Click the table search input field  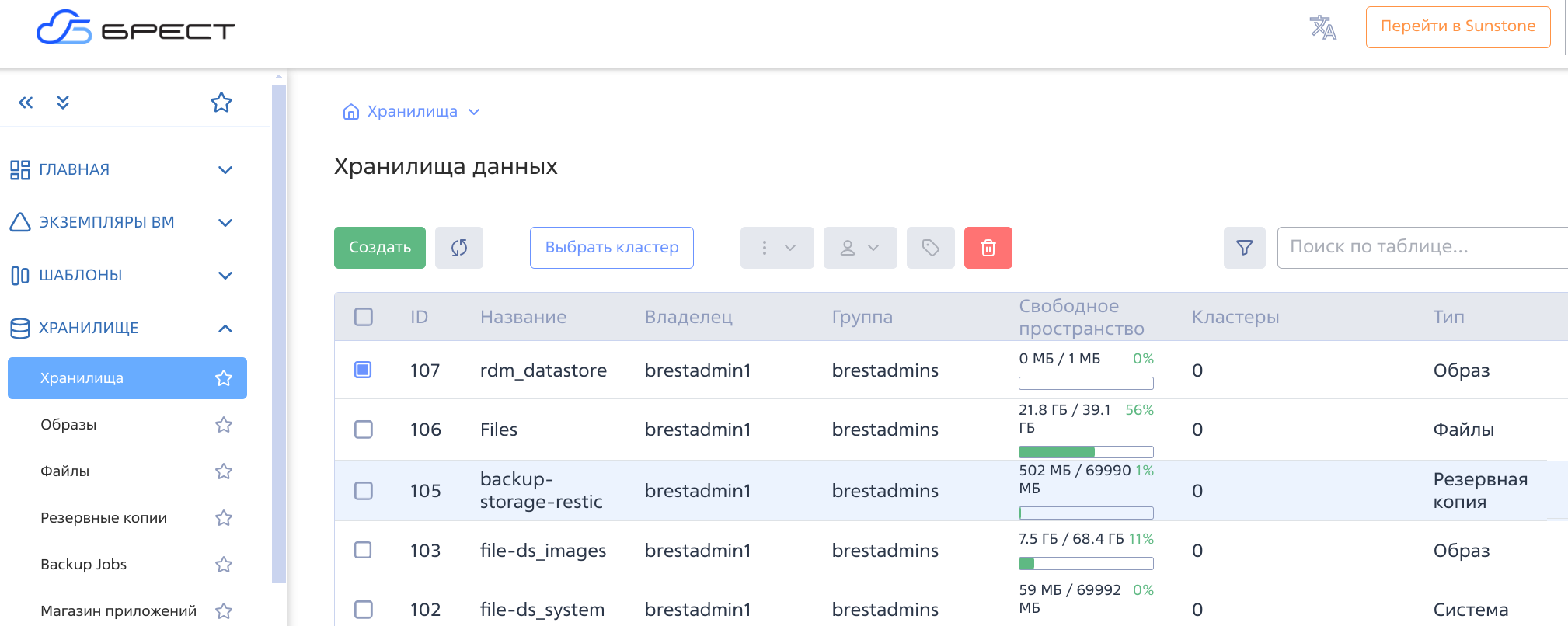pos(1420,247)
